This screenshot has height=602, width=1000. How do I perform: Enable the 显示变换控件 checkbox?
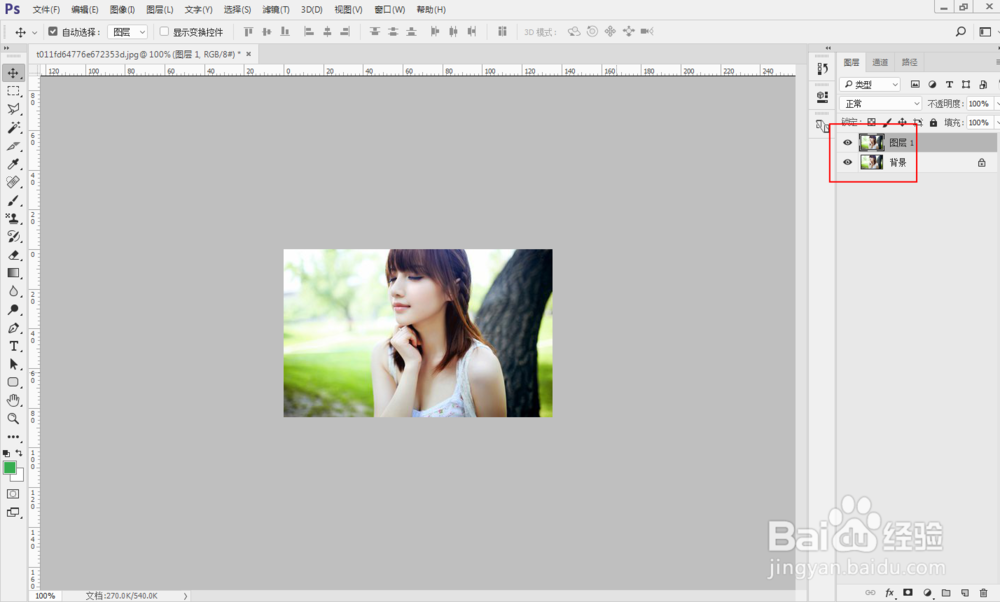click(x=165, y=31)
